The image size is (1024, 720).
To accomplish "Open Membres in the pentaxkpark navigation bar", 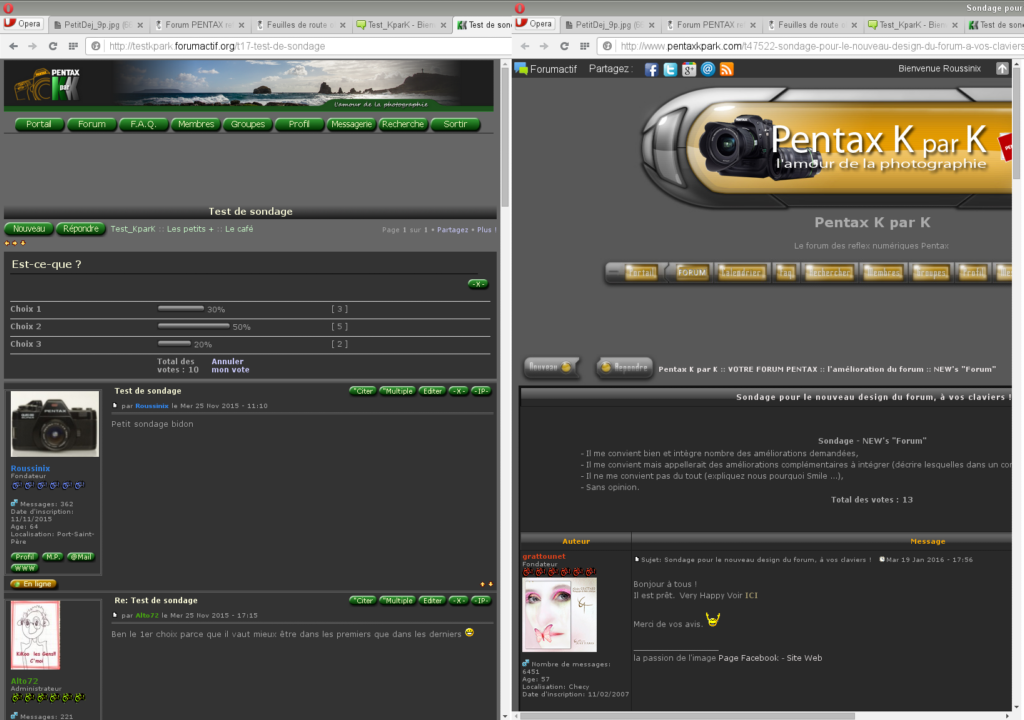I will (x=884, y=272).
